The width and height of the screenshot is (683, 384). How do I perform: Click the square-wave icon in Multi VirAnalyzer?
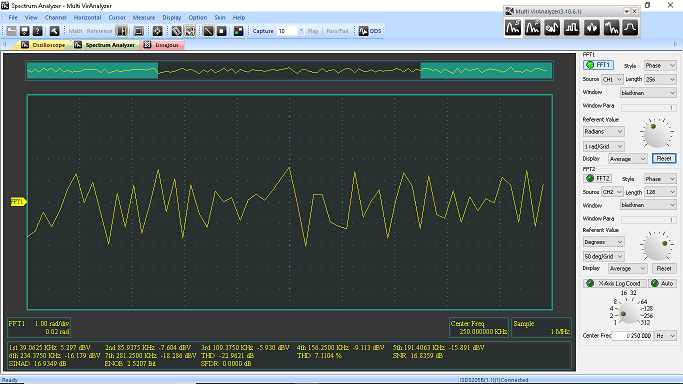(x=571, y=28)
